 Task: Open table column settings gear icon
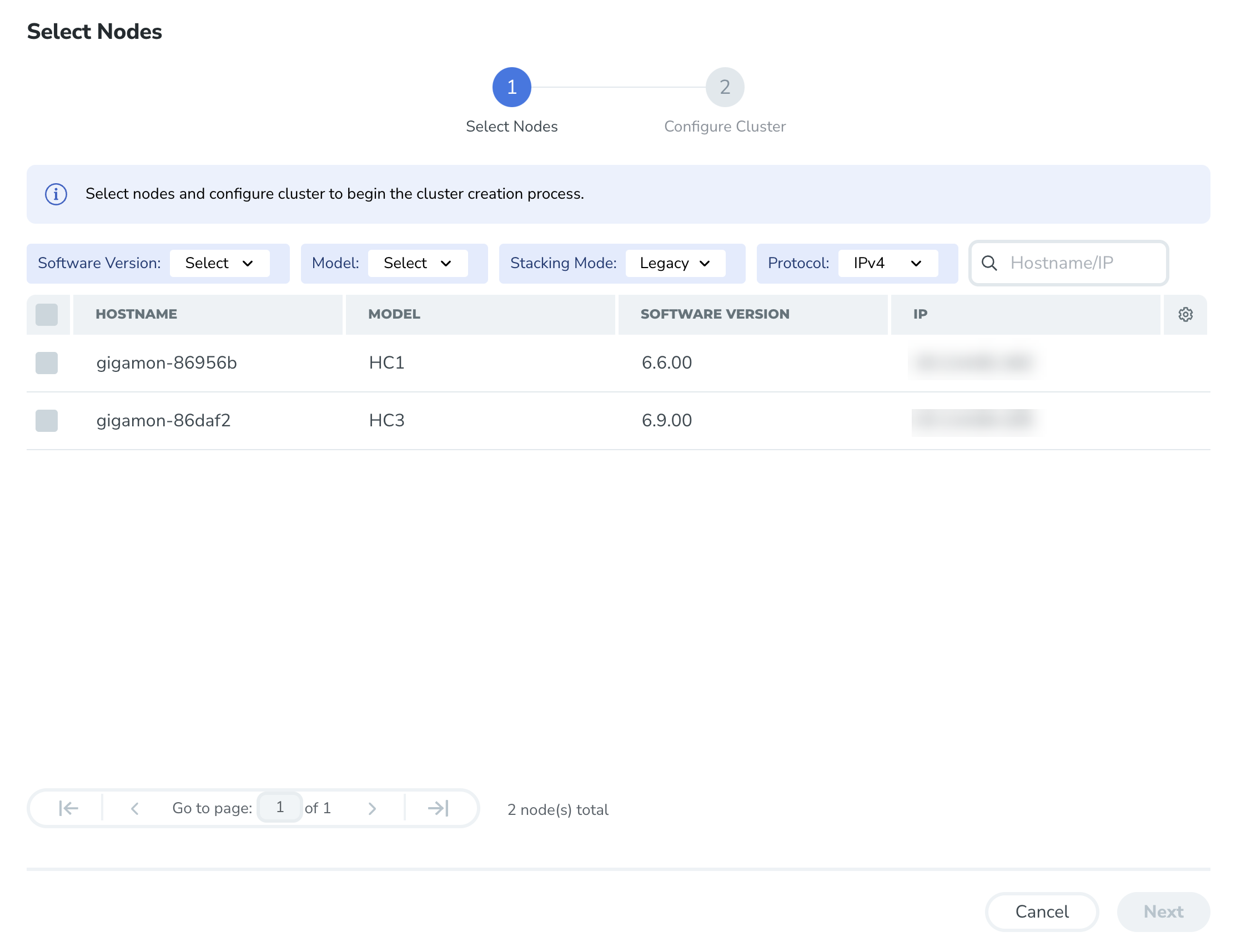(x=1185, y=315)
